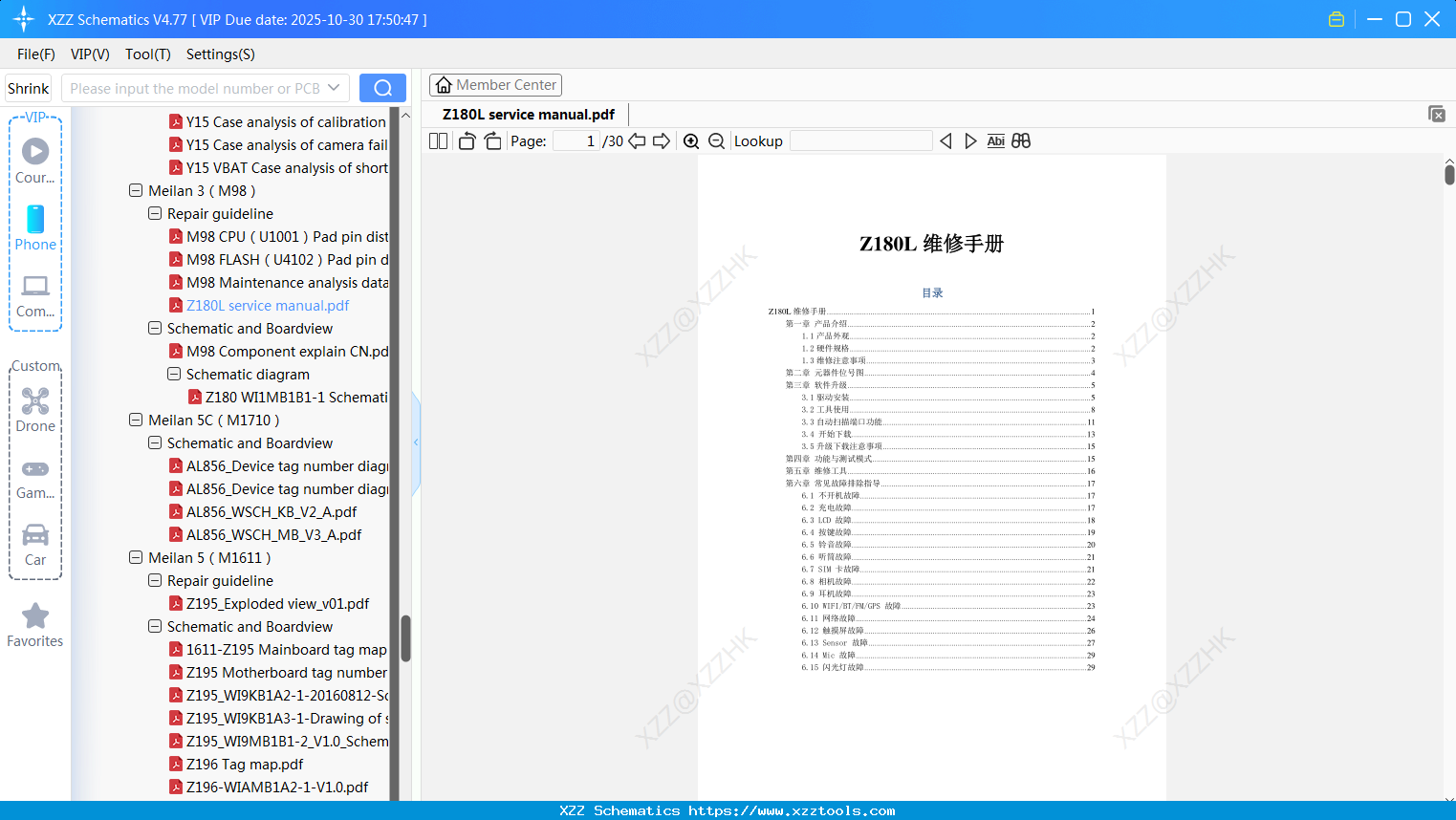
Task: Start a search with the magnifier icon
Action: pos(381,87)
